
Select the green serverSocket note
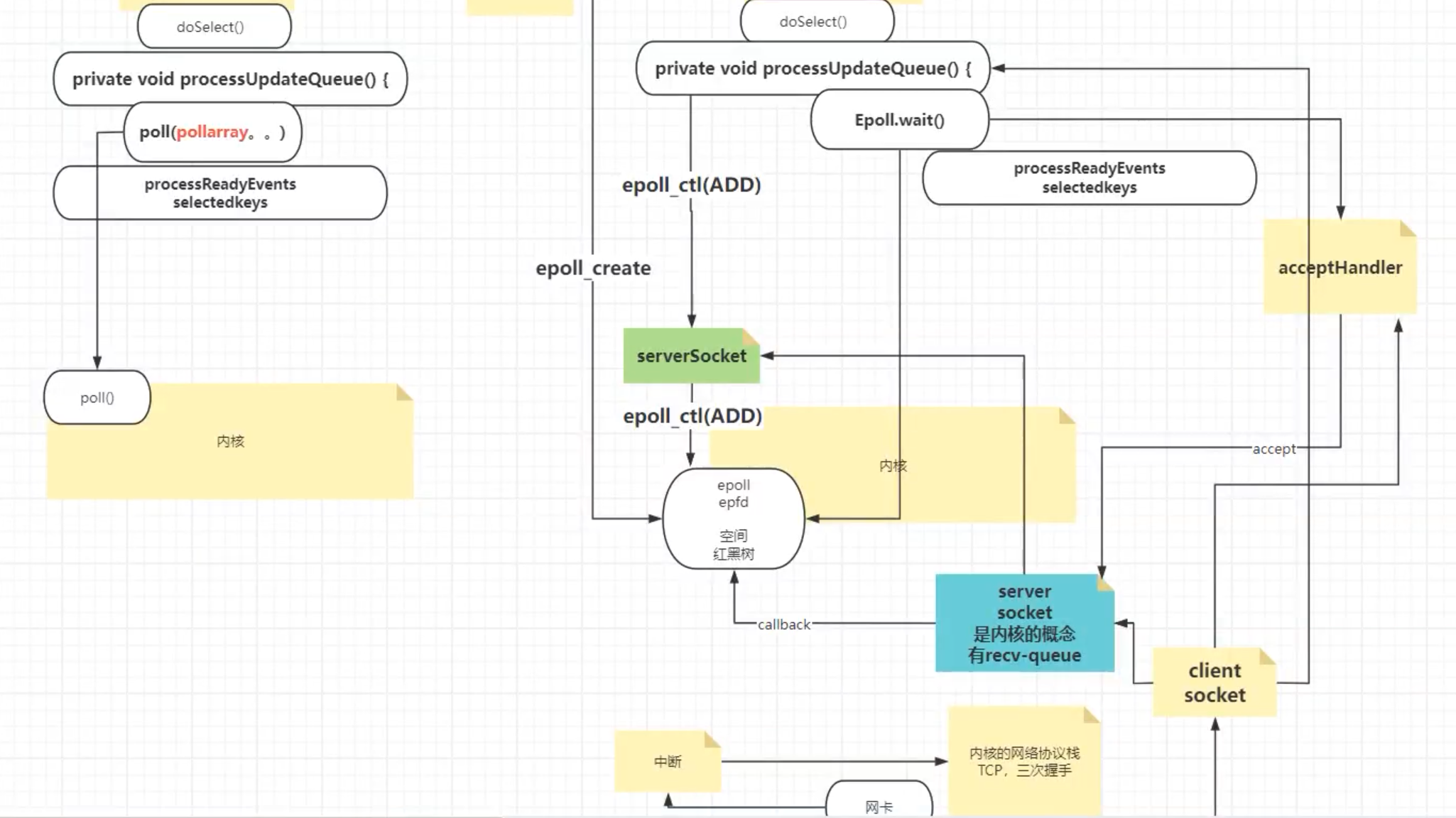(x=691, y=356)
